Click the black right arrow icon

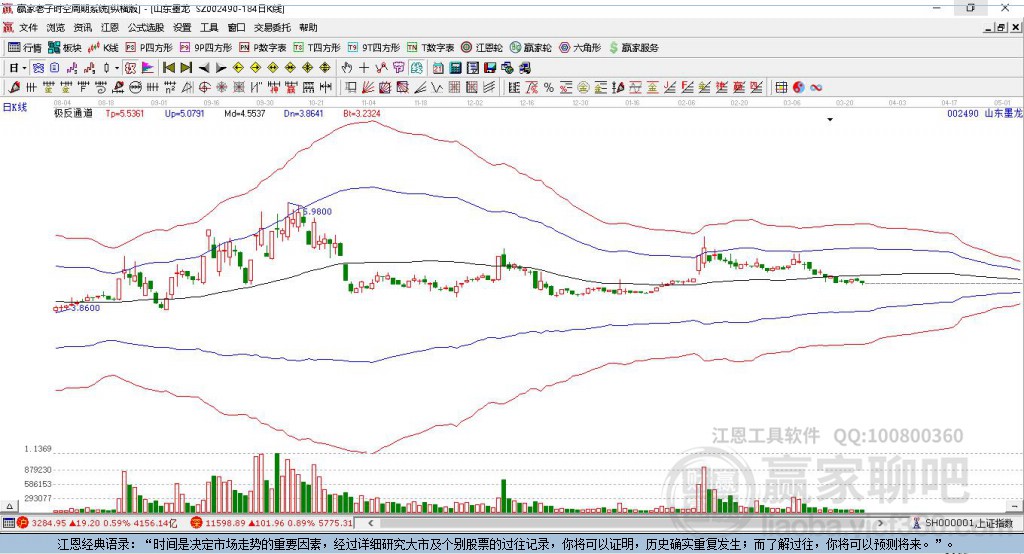[221, 68]
